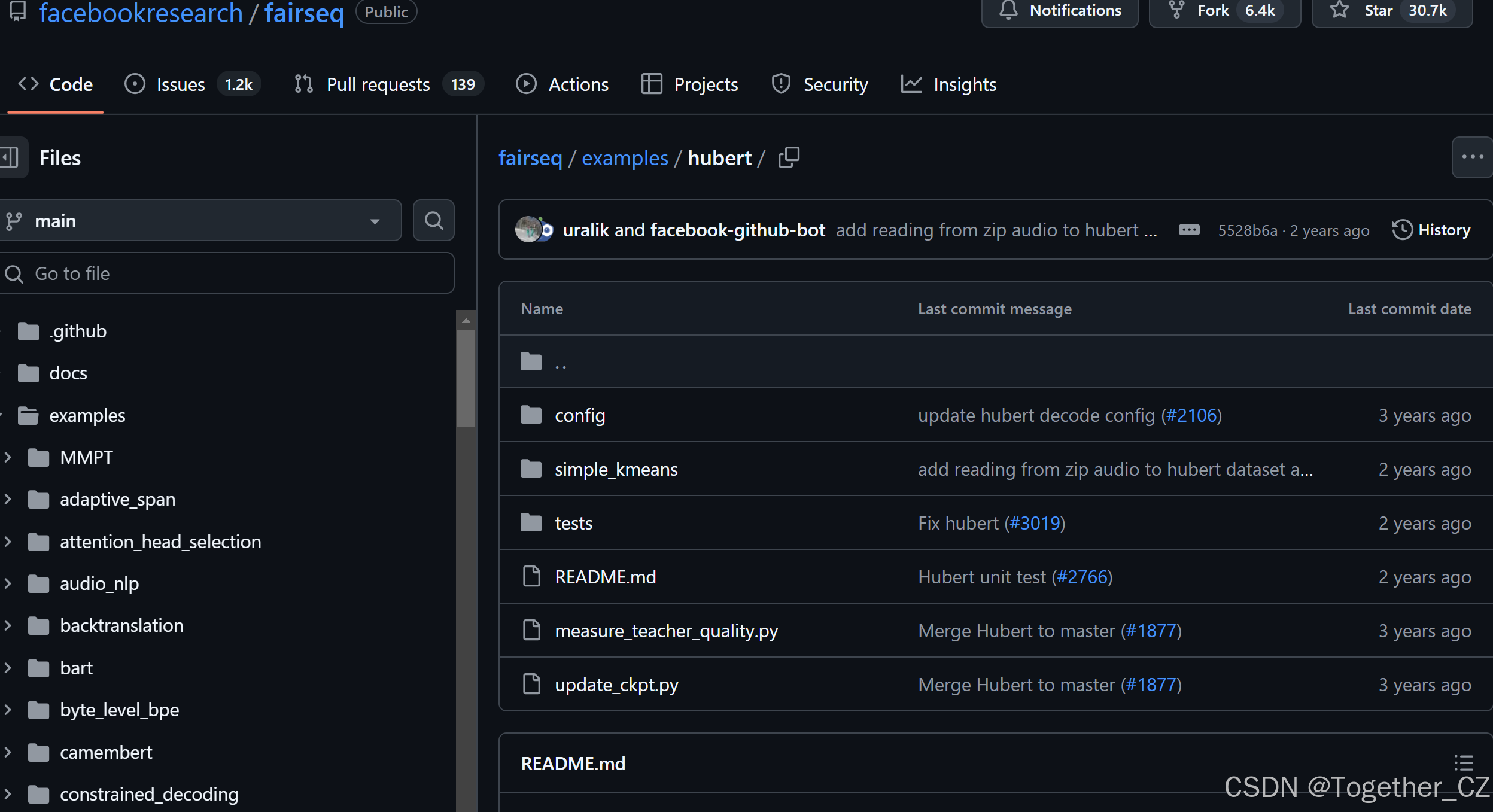
Task: Click the Notifications bell button
Action: pyautogui.click(x=1059, y=11)
